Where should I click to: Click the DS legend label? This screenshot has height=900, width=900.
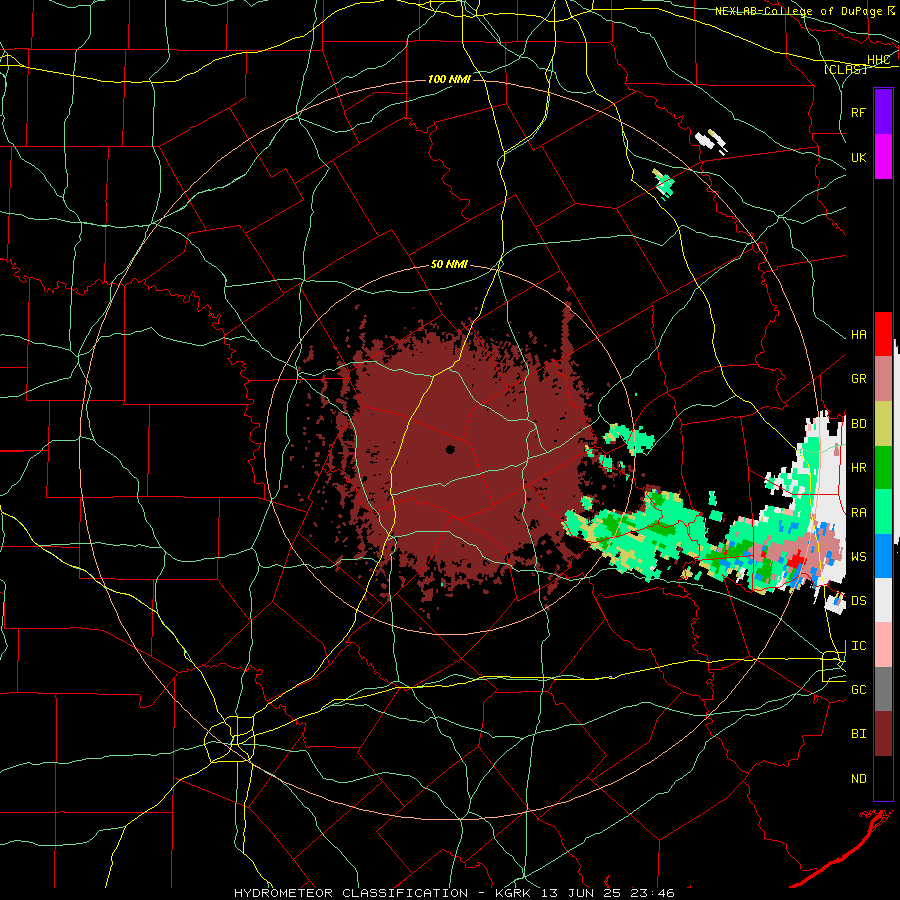pyautogui.click(x=858, y=601)
